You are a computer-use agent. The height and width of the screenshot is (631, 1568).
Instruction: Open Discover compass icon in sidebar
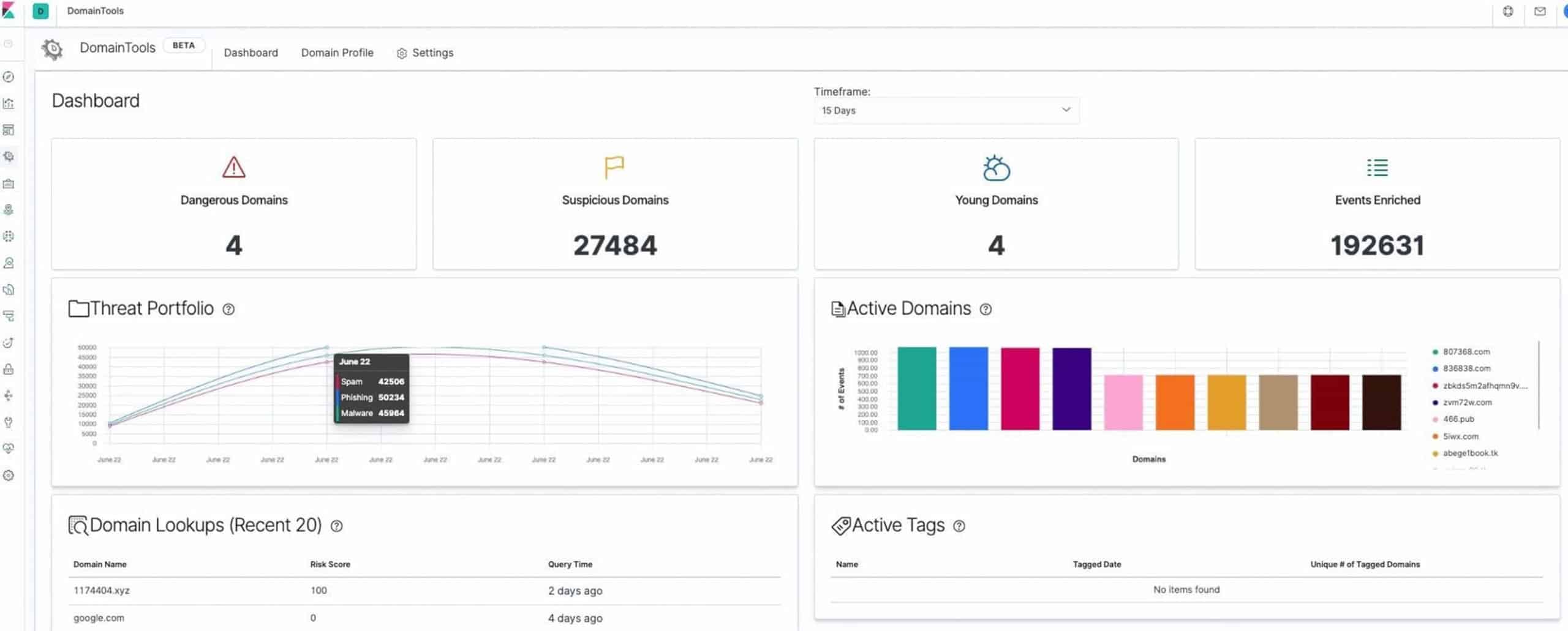pos(9,77)
